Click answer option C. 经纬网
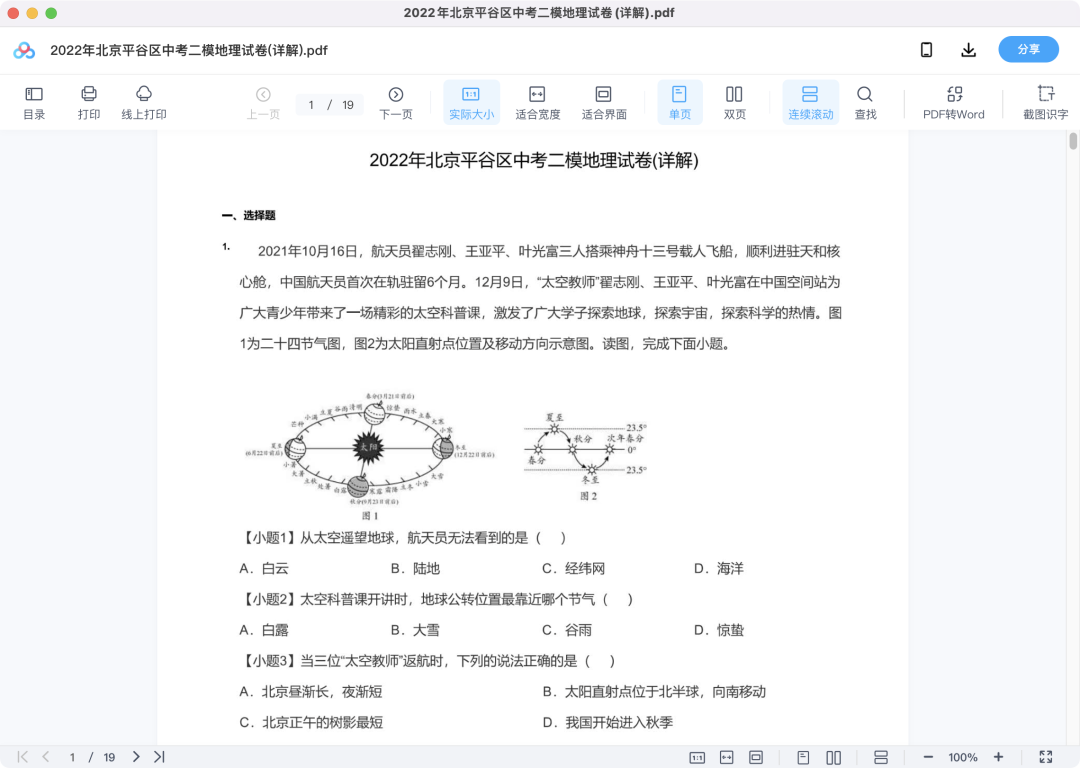1080x768 pixels. pyautogui.click(x=574, y=569)
